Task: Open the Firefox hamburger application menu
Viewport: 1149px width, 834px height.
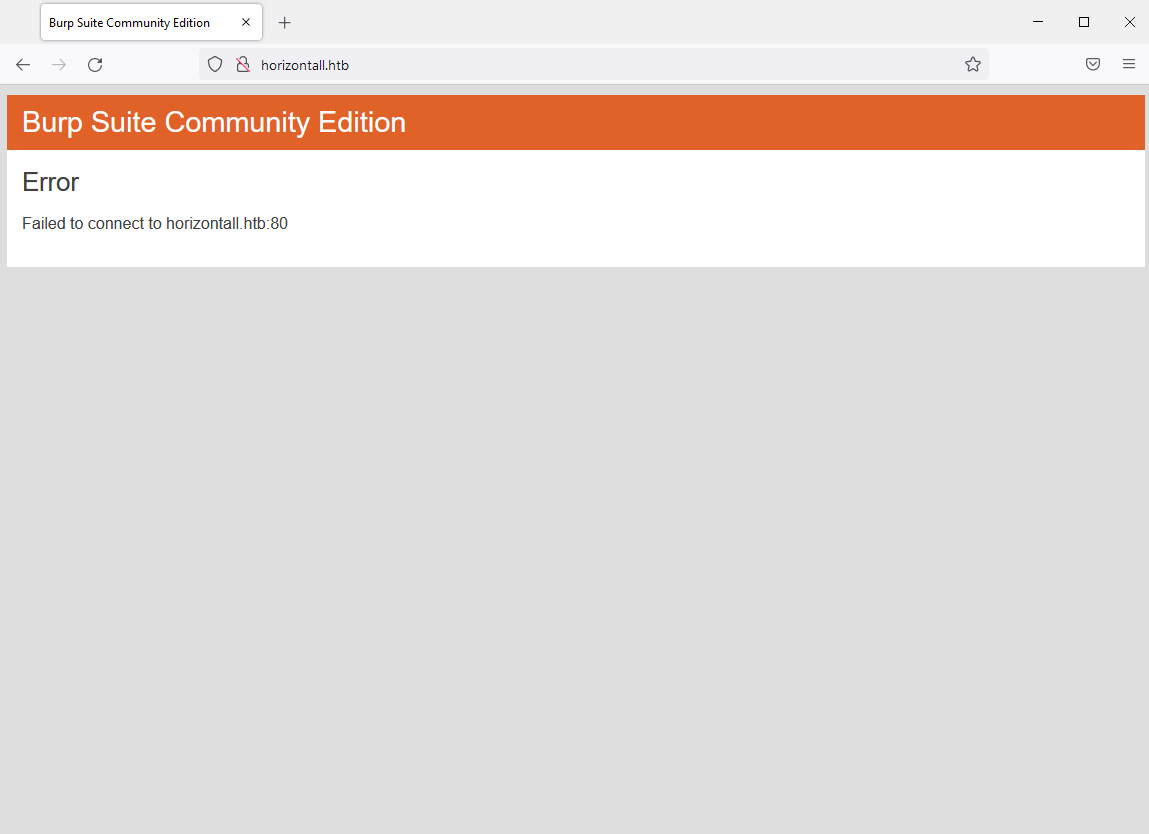Action: (1129, 65)
